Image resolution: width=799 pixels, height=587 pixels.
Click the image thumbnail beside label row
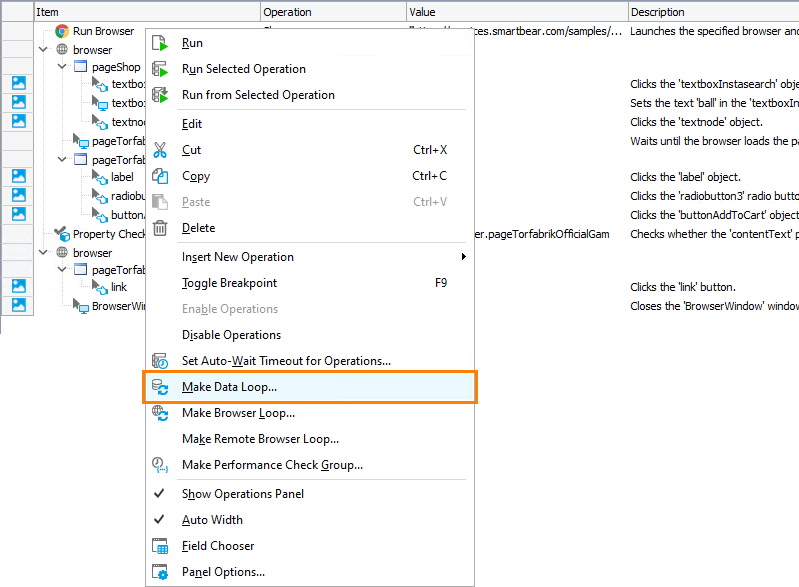click(19, 177)
